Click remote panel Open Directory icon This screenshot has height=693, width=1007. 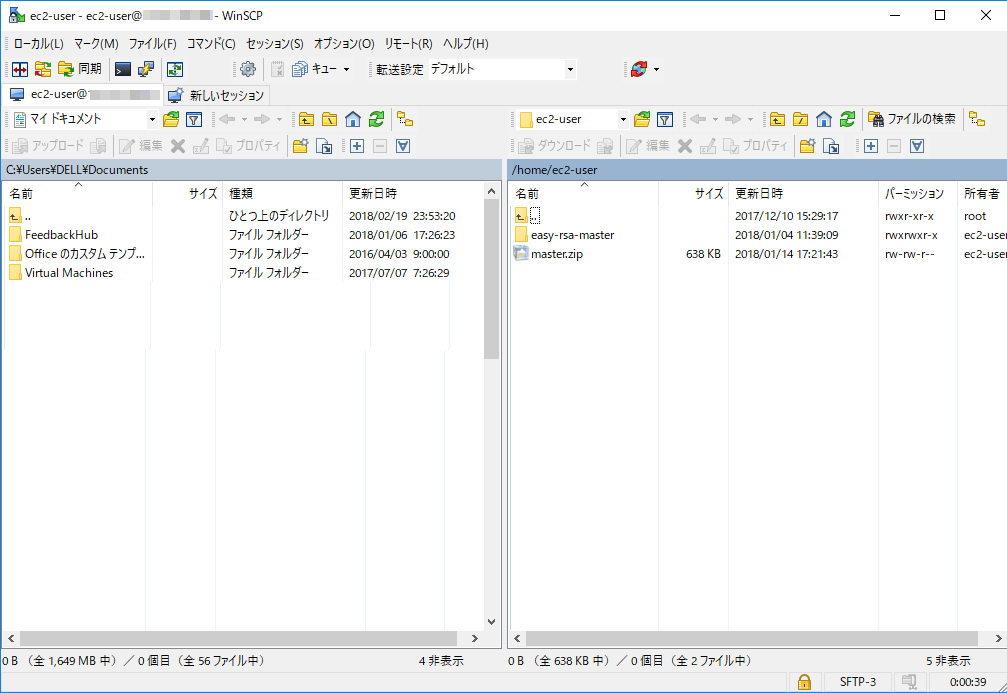(642, 119)
